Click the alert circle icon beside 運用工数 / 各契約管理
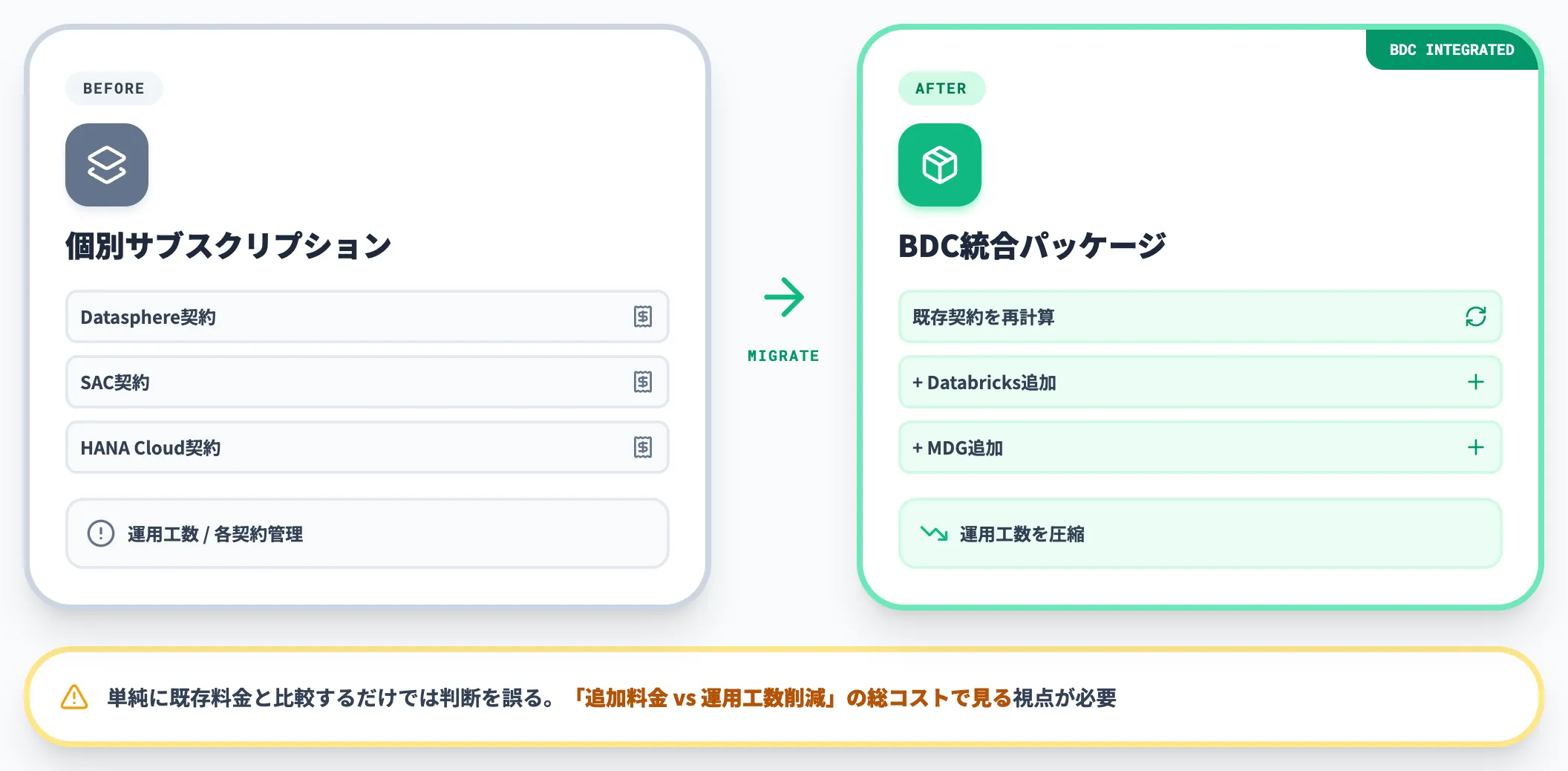Image resolution: width=1568 pixels, height=771 pixels. pos(101,533)
